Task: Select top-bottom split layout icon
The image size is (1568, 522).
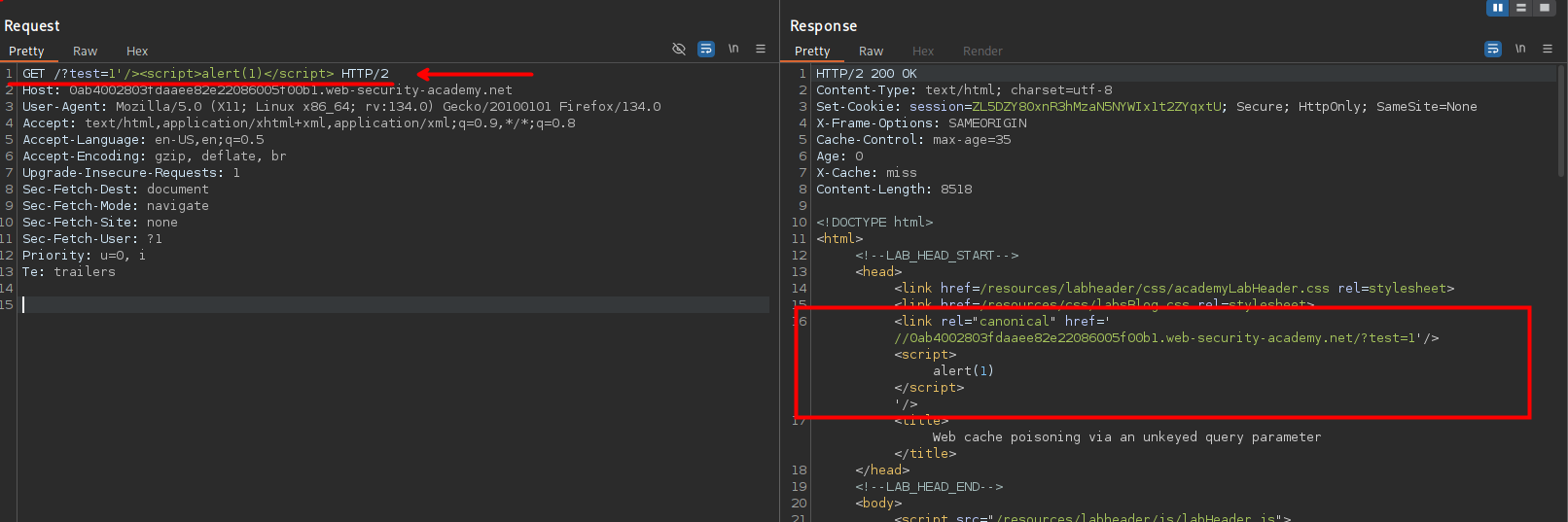Action: [x=1521, y=8]
